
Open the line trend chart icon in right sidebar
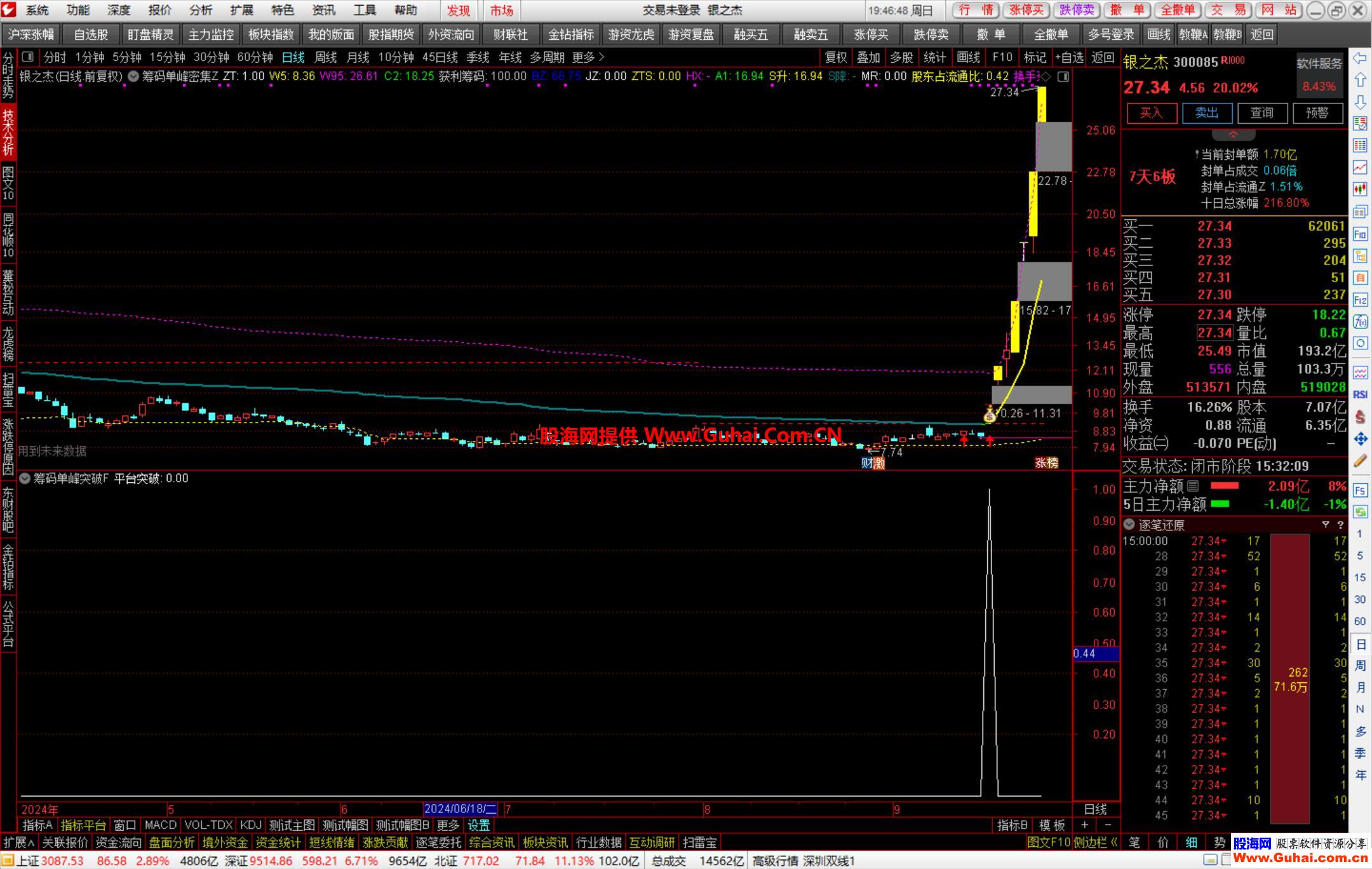pyautogui.click(x=1359, y=167)
